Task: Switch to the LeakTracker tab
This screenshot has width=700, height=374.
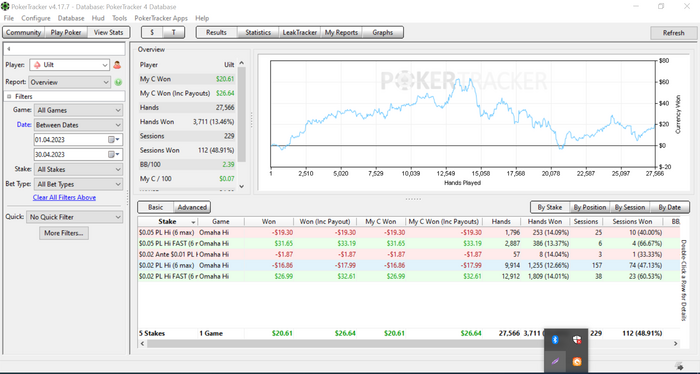Action: [300, 33]
